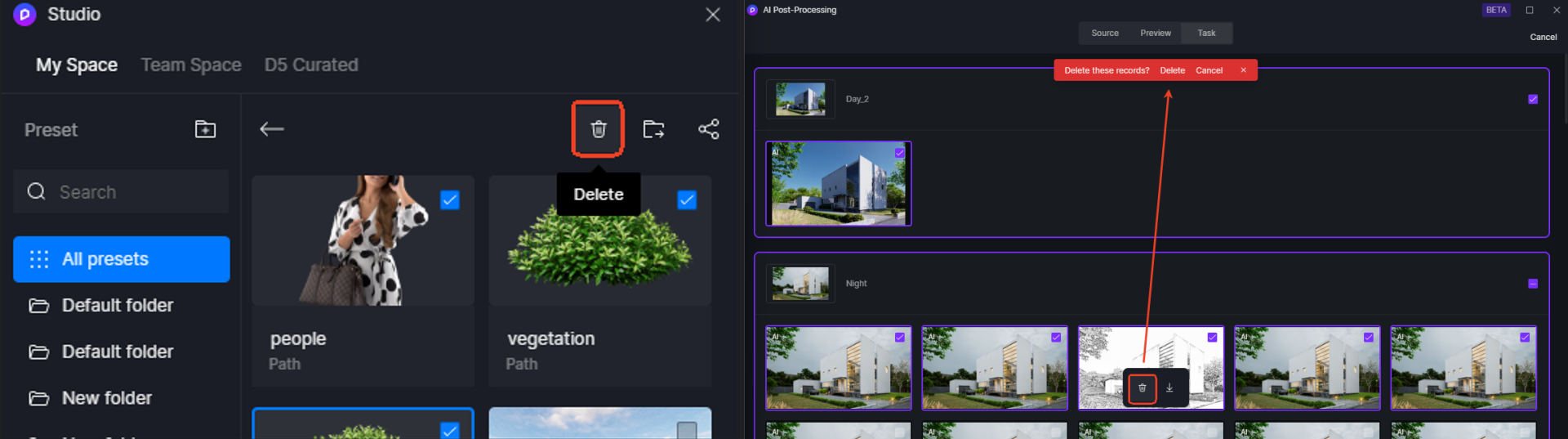The image size is (1568, 439).
Task: Open the vegetation preset thumbnail
Action: 600,240
